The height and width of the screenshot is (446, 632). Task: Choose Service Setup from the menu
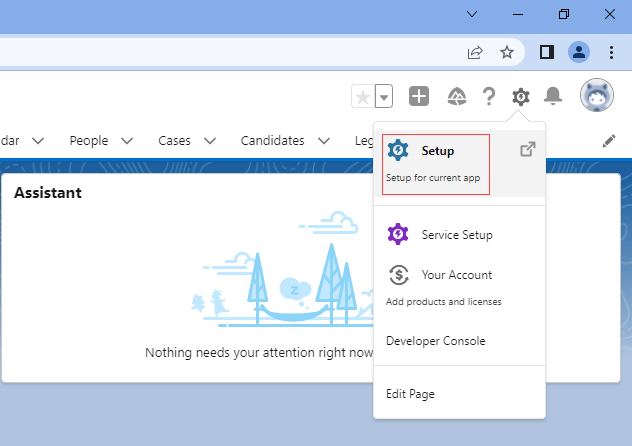(x=456, y=235)
